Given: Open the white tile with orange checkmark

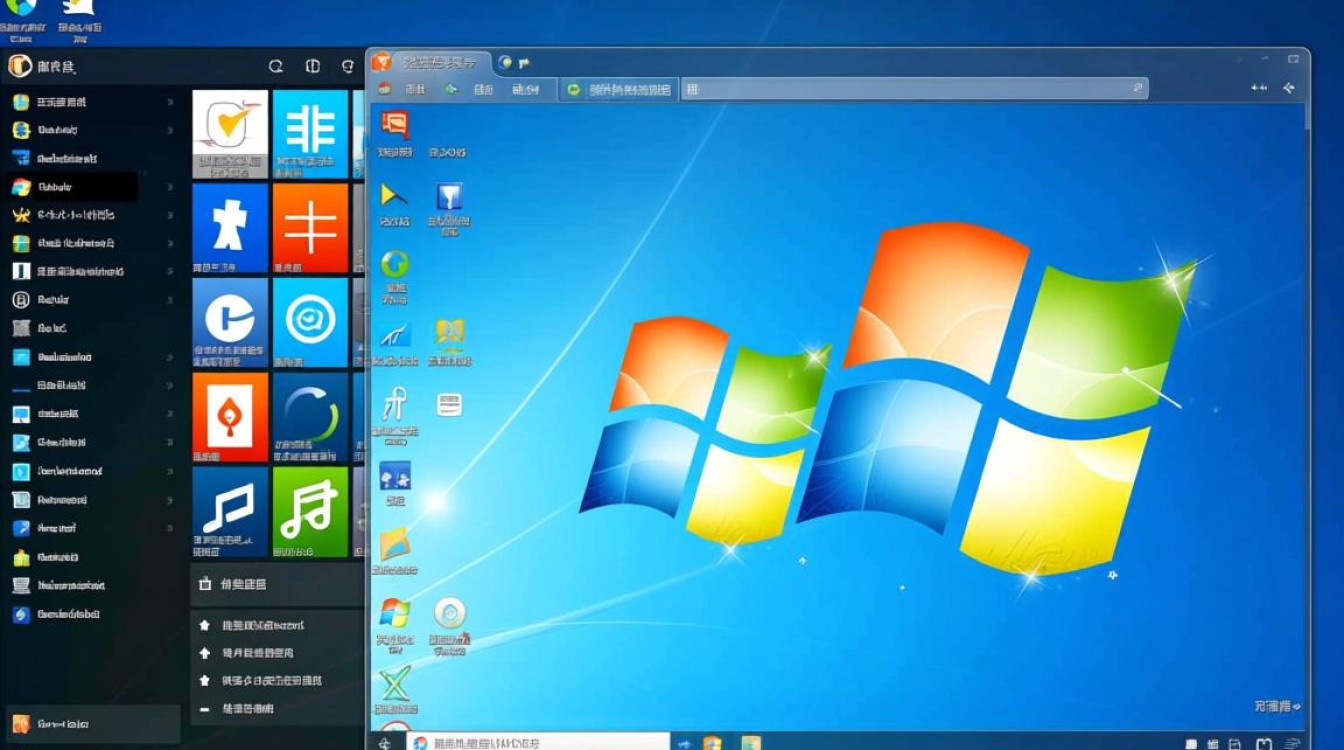Looking at the screenshot, I should click(230, 134).
